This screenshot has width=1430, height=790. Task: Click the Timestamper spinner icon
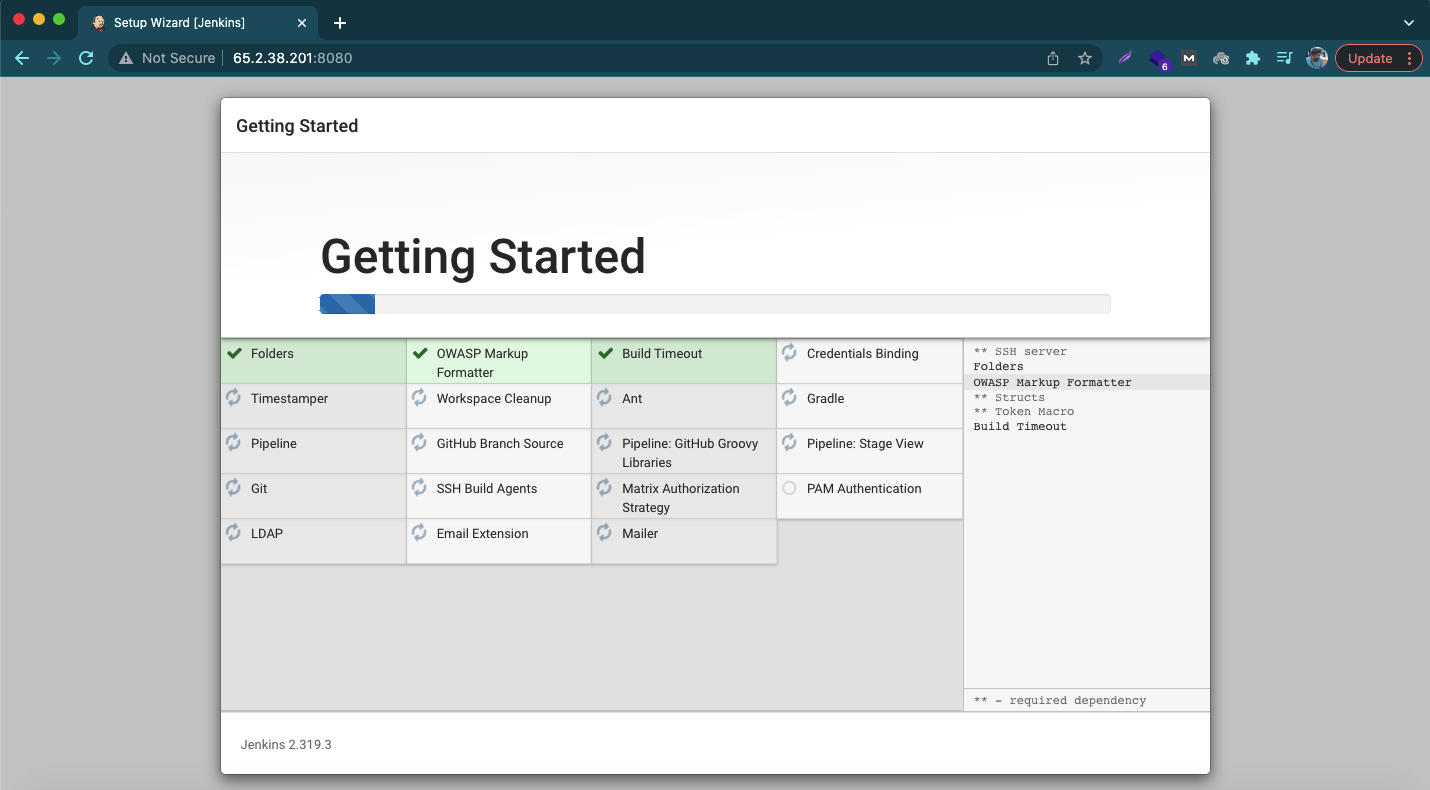233,398
